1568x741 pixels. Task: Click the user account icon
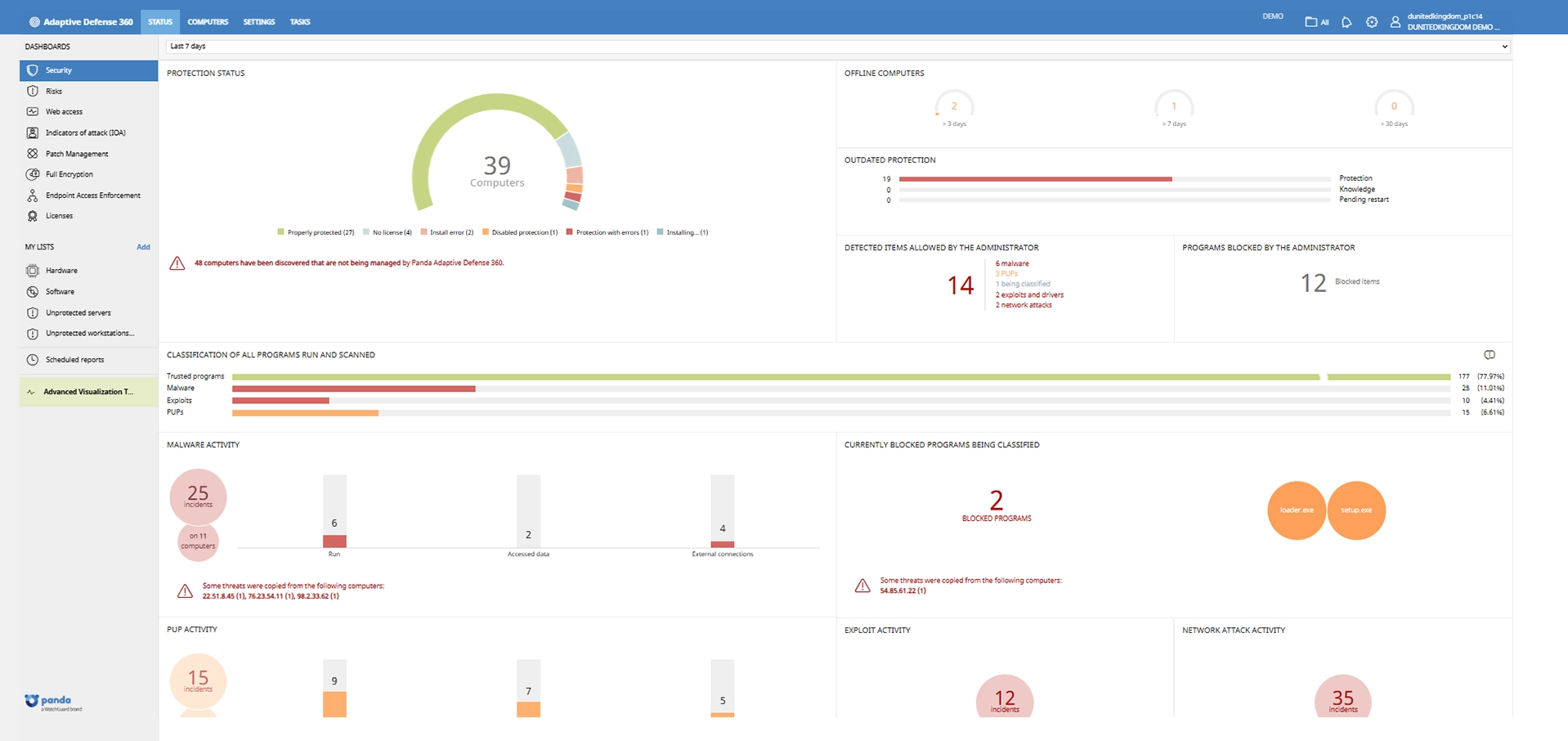1396,22
